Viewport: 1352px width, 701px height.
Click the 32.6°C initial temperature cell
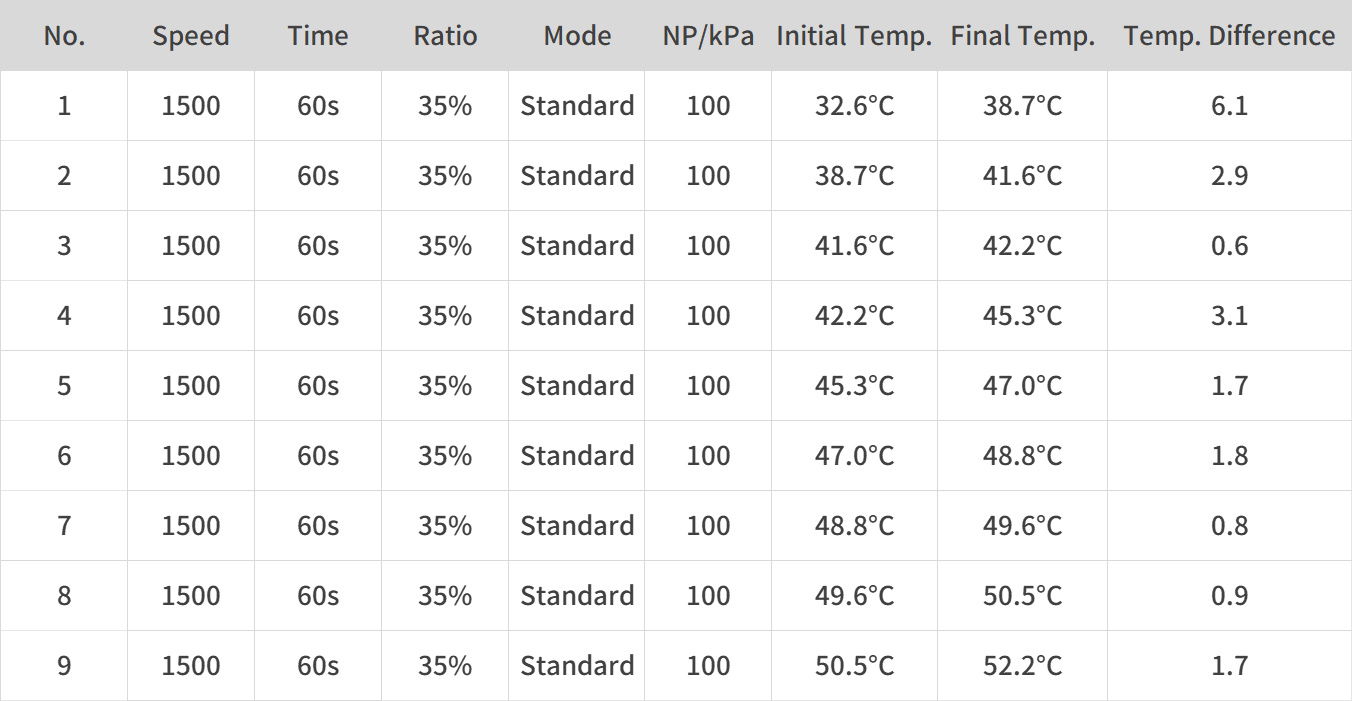tap(854, 106)
